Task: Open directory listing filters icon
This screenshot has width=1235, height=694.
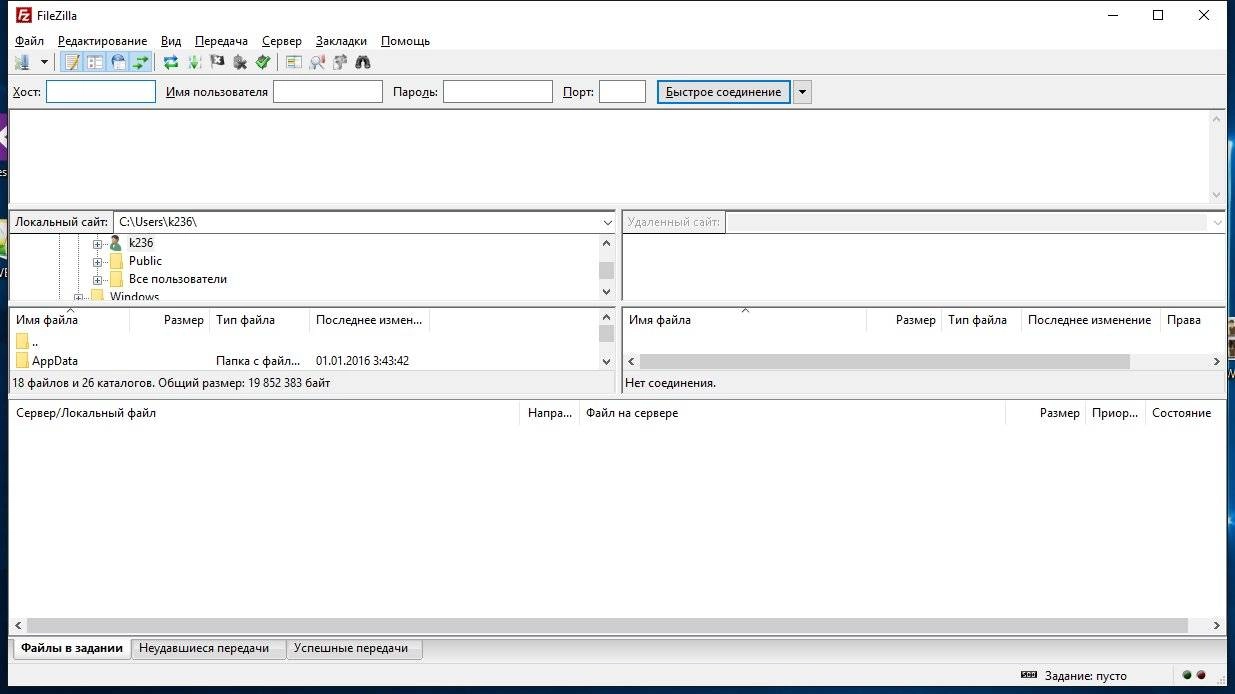Action: (293, 62)
